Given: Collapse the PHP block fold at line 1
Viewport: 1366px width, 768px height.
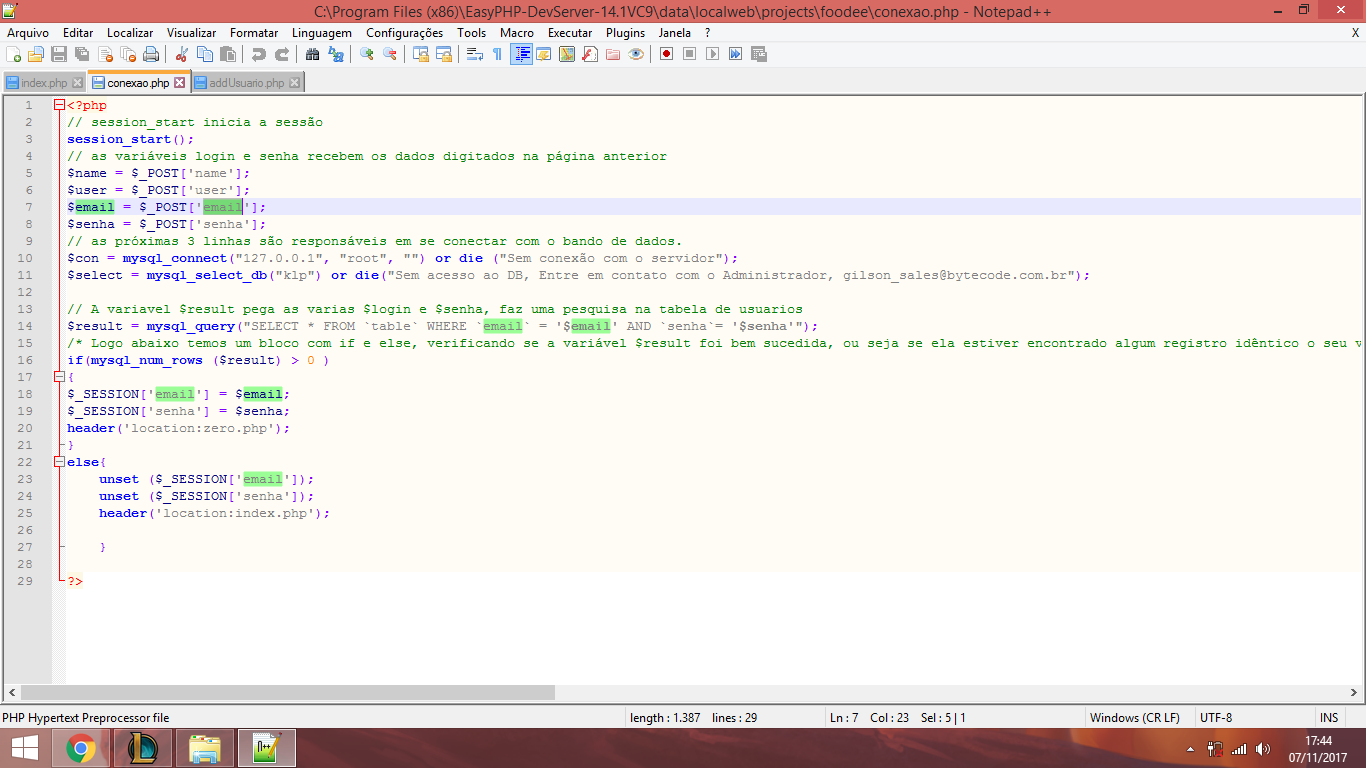Looking at the screenshot, I should (59, 105).
